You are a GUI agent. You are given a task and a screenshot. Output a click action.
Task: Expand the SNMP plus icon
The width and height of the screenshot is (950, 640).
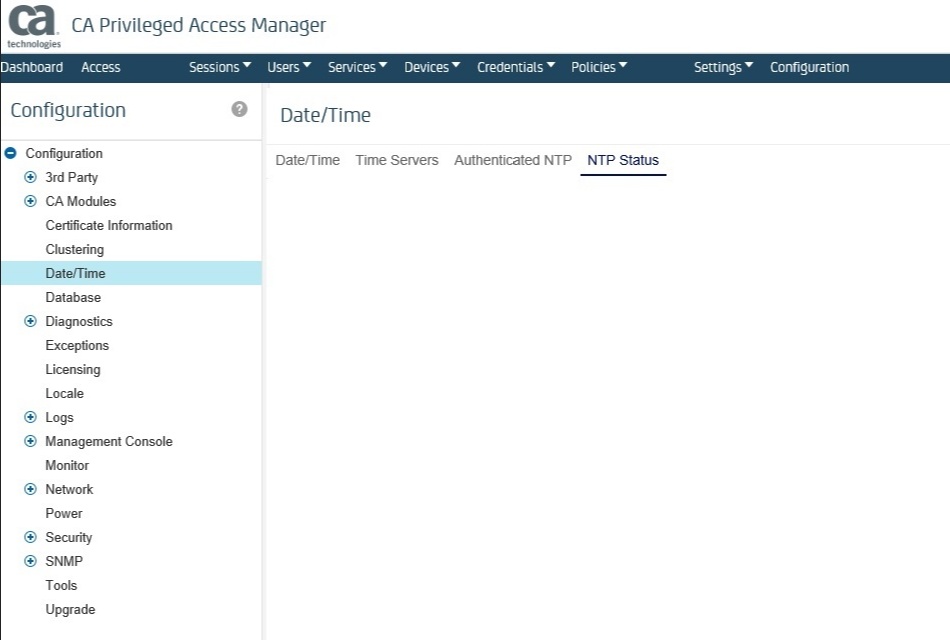[x=30, y=561]
